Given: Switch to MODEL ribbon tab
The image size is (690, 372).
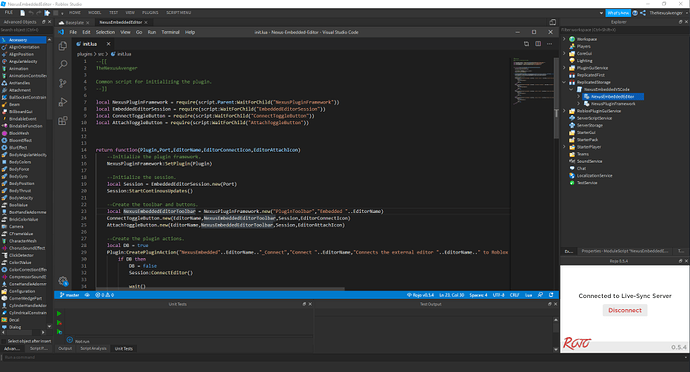Looking at the screenshot, I should (x=95, y=13).
